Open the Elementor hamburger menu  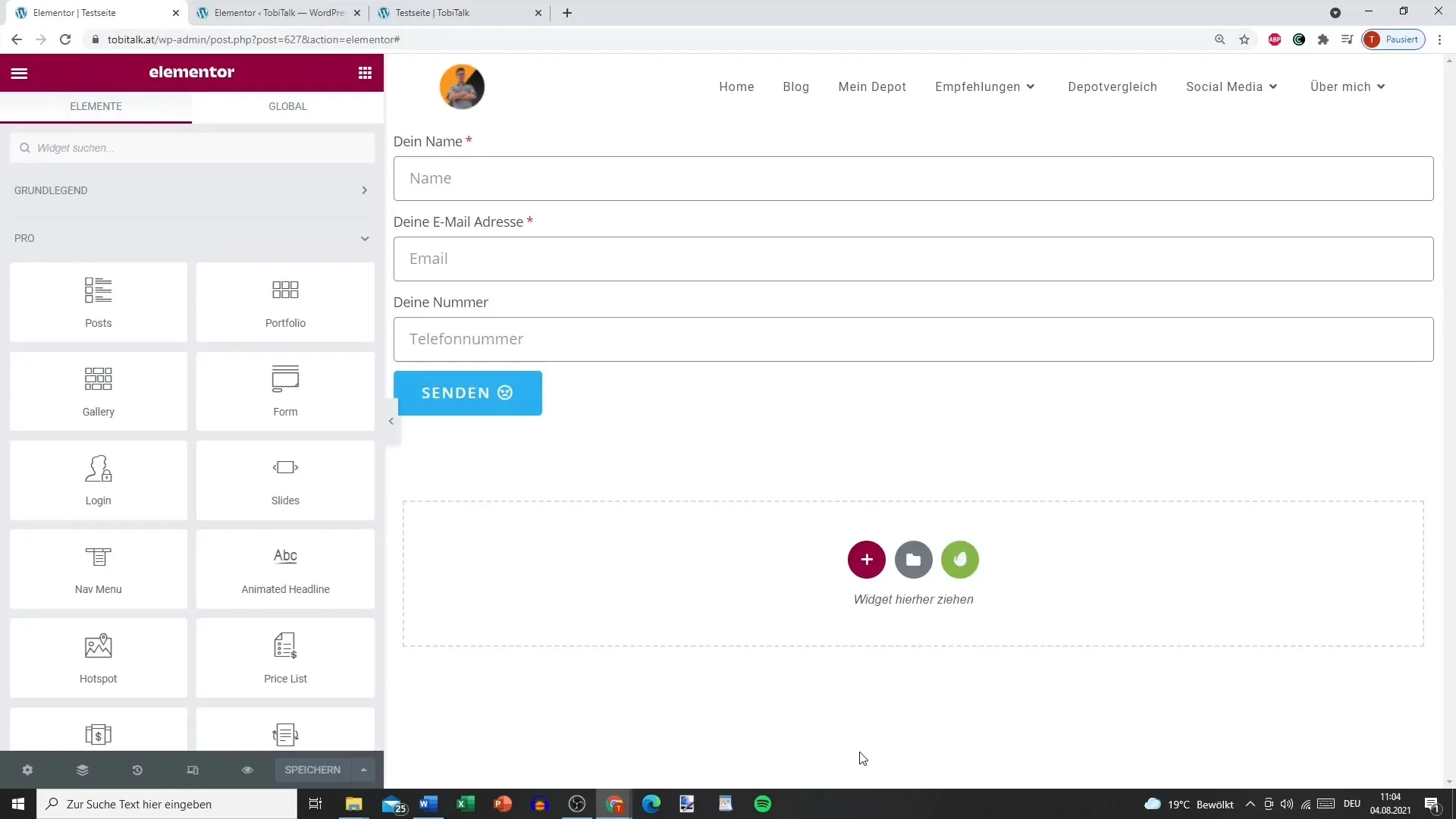(x=20, y=73)
